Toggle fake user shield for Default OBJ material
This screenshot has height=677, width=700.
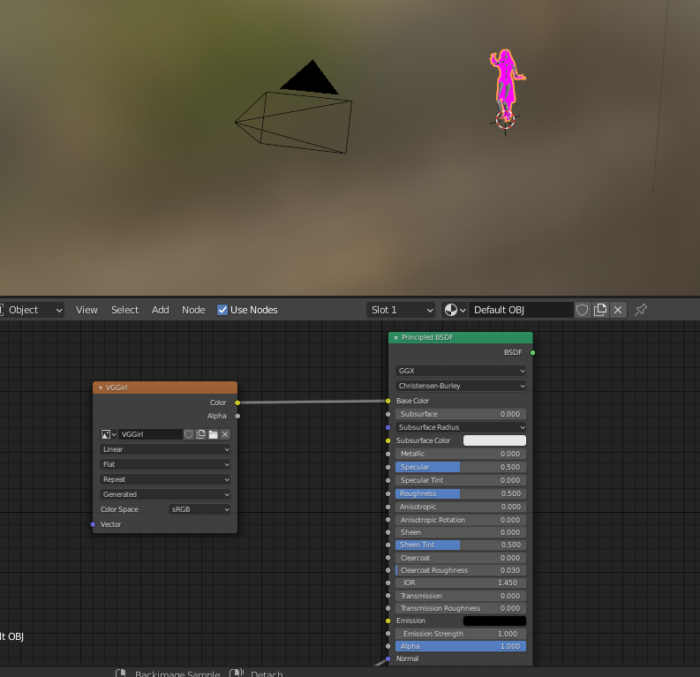(x=582, y=310)
